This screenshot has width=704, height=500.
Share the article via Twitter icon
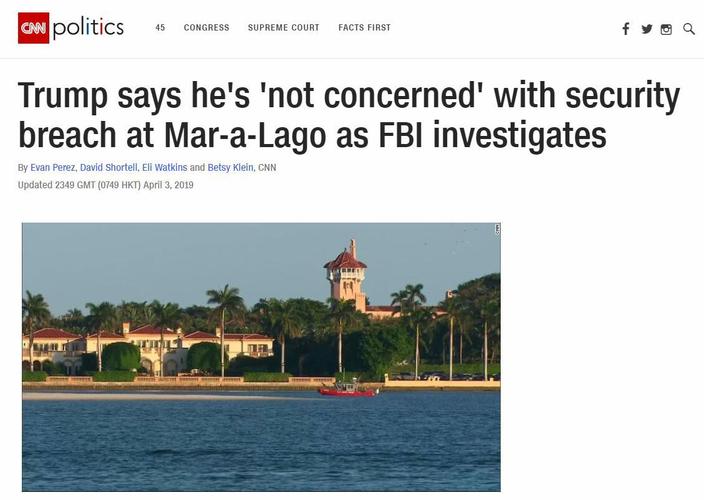tap(646, 29)
